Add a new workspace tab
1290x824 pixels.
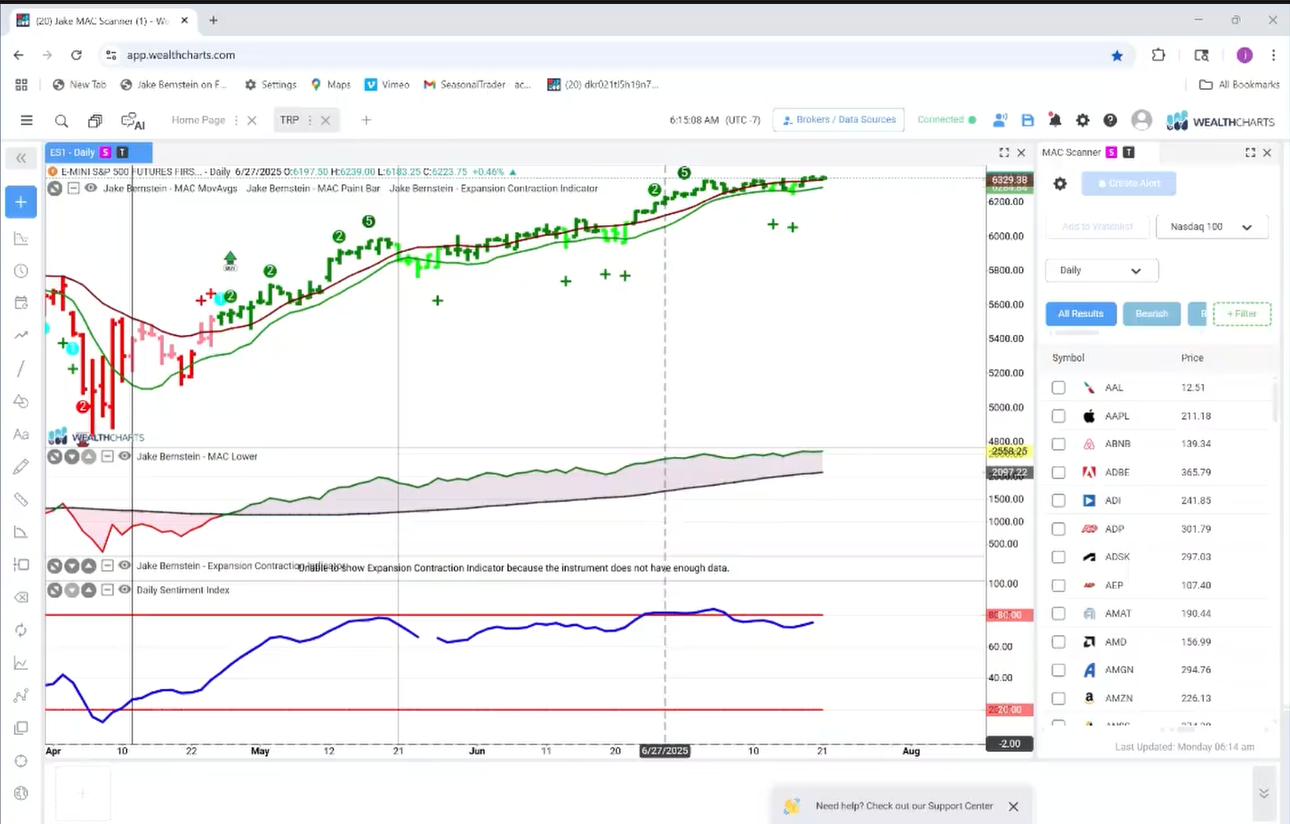pyautogui.click(x=366, y=120)
